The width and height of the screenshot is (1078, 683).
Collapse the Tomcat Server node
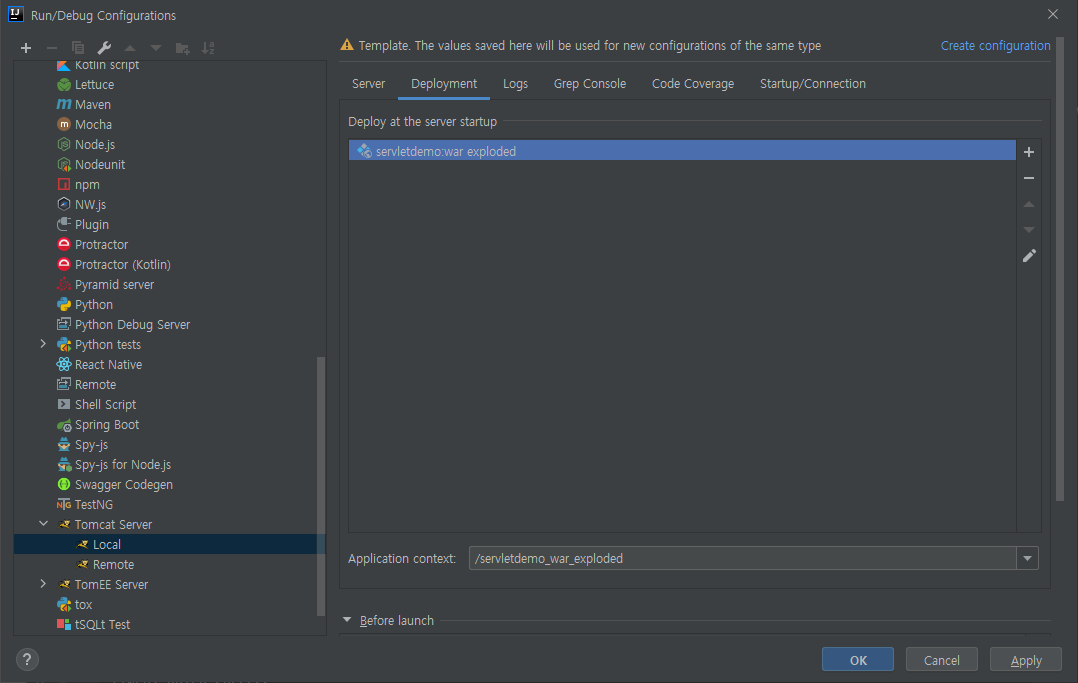[43, 523]
